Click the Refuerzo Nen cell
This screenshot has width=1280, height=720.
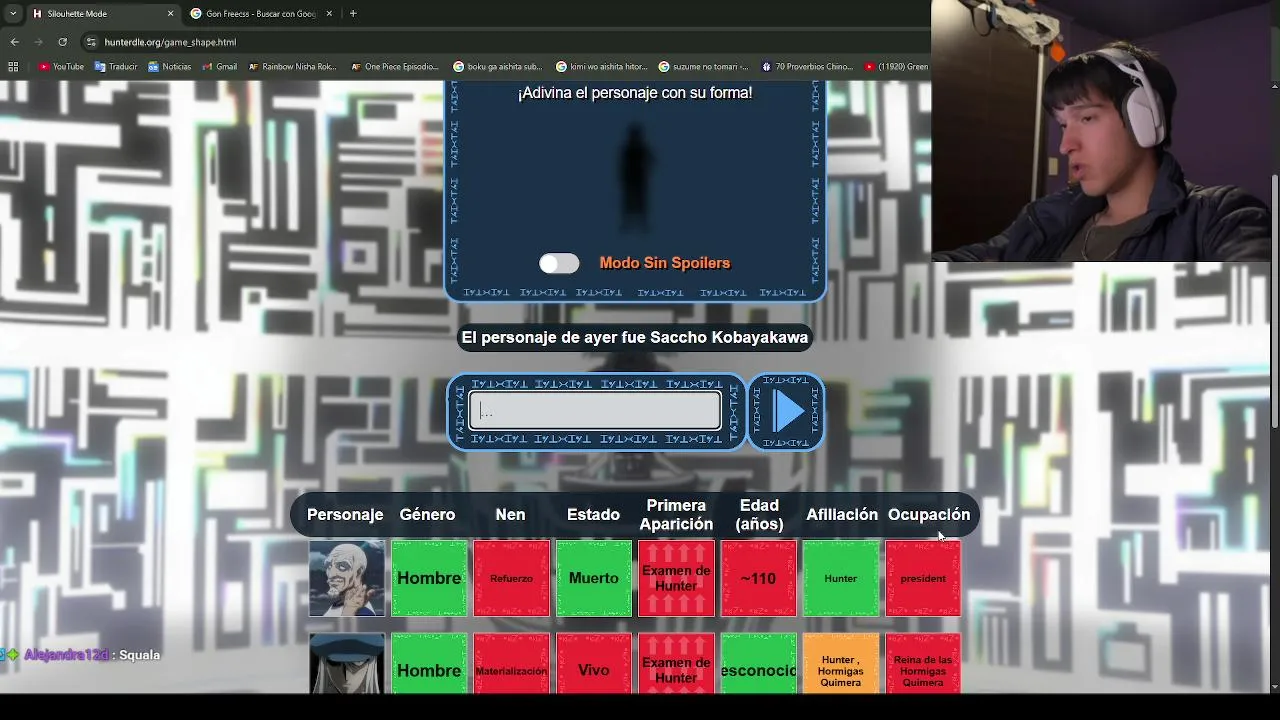(x=511, y=578)
